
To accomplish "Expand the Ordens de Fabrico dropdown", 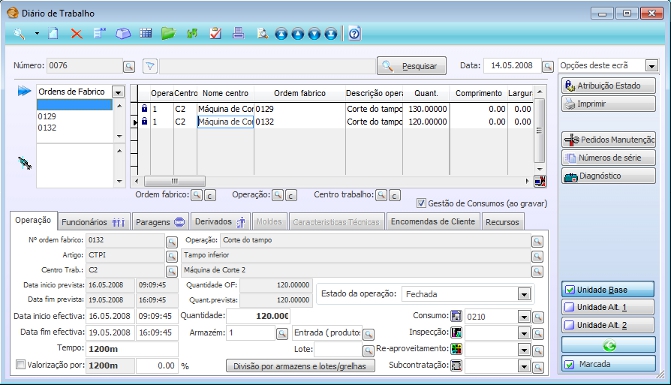I will click(118, 92).
